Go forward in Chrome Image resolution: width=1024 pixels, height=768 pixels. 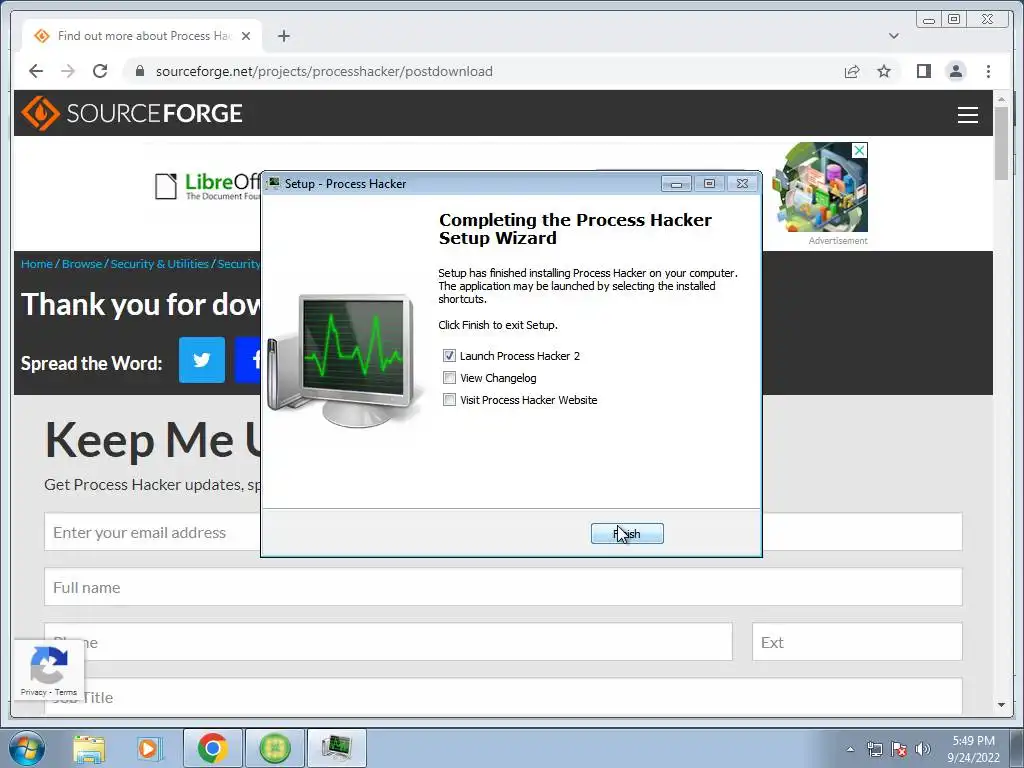pos(68,71)
